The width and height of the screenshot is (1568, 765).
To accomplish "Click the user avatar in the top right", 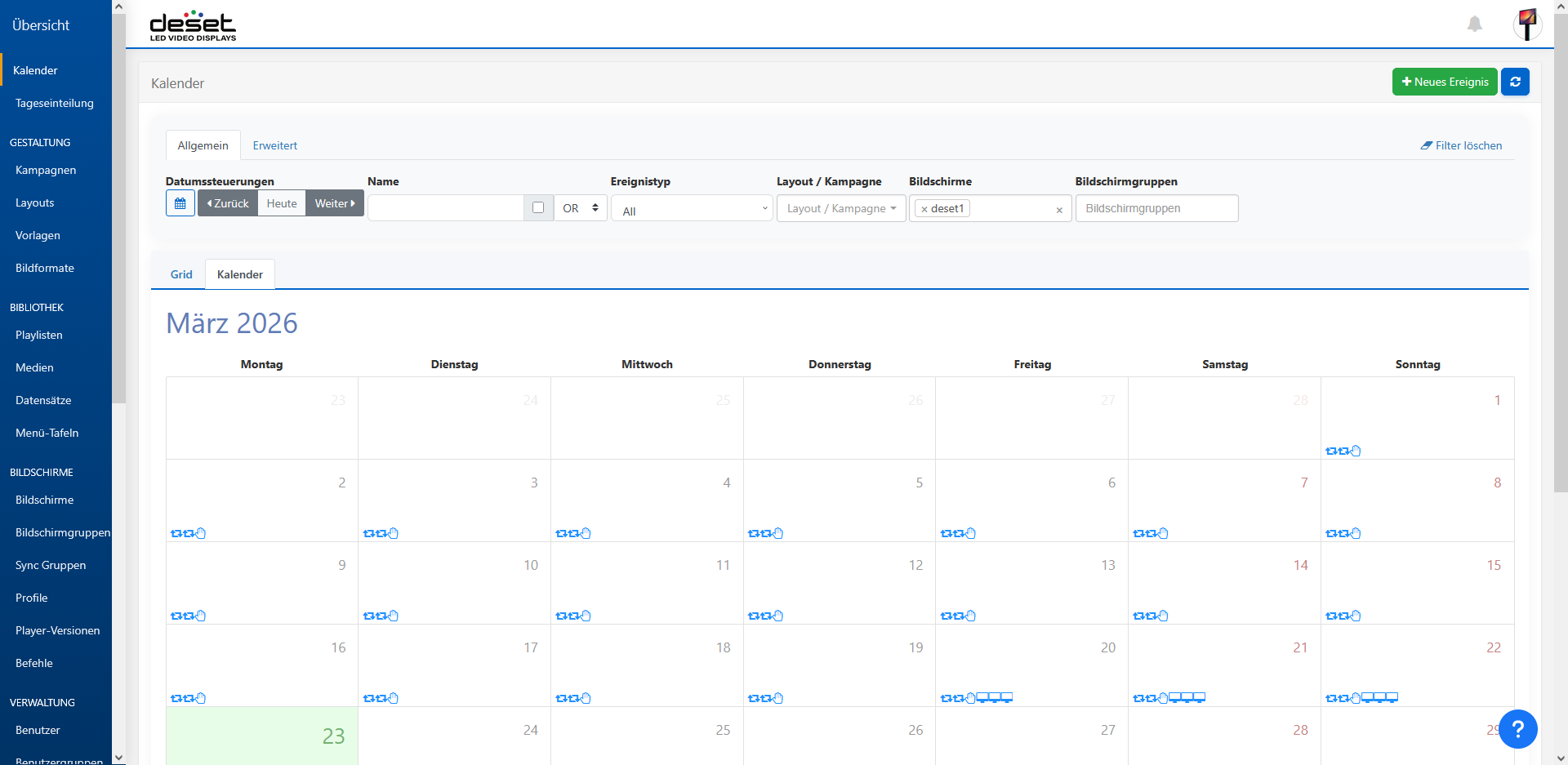I will (x=1528, y=24).
